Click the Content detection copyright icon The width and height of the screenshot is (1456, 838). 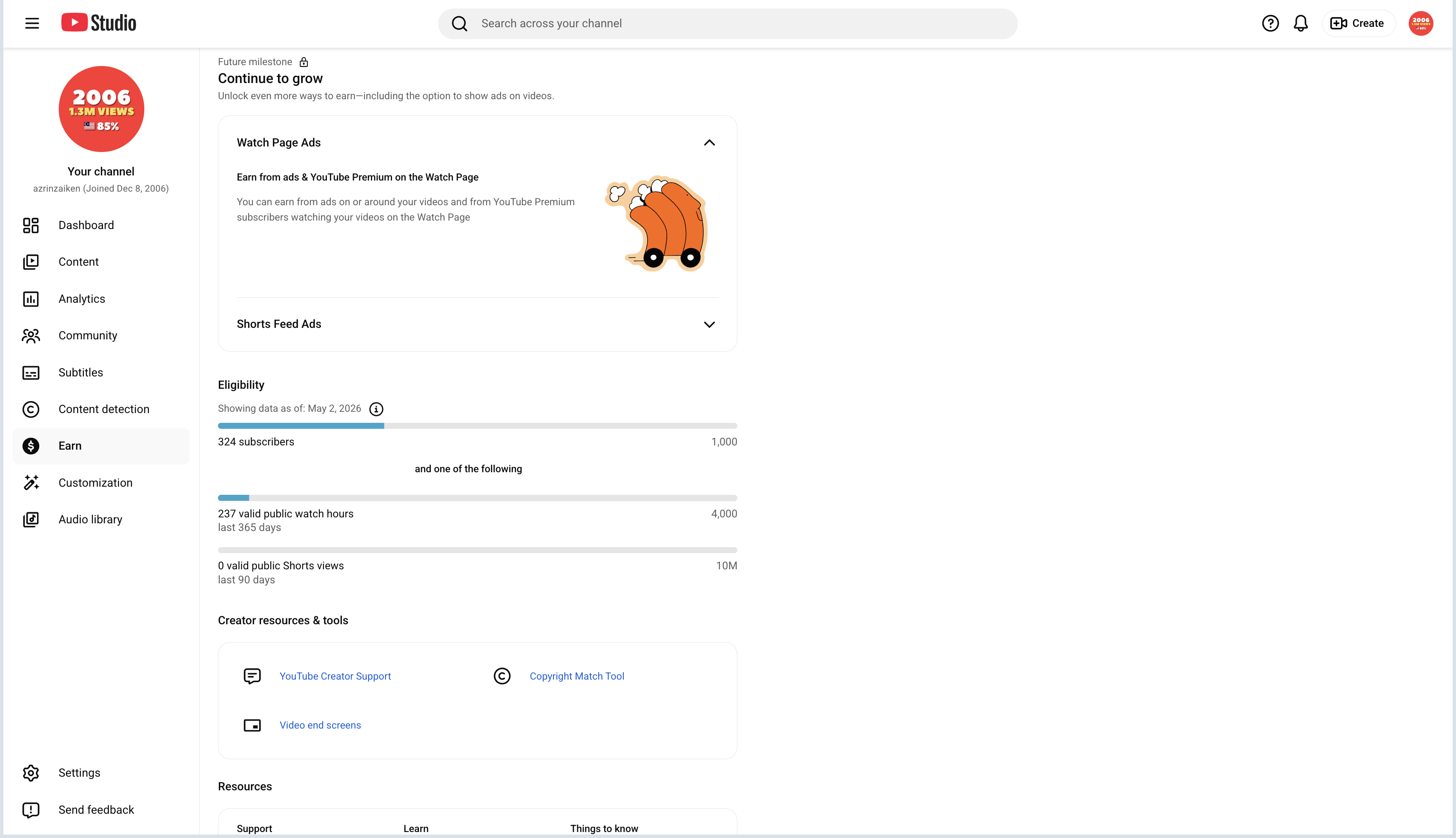tap(31, 409)
